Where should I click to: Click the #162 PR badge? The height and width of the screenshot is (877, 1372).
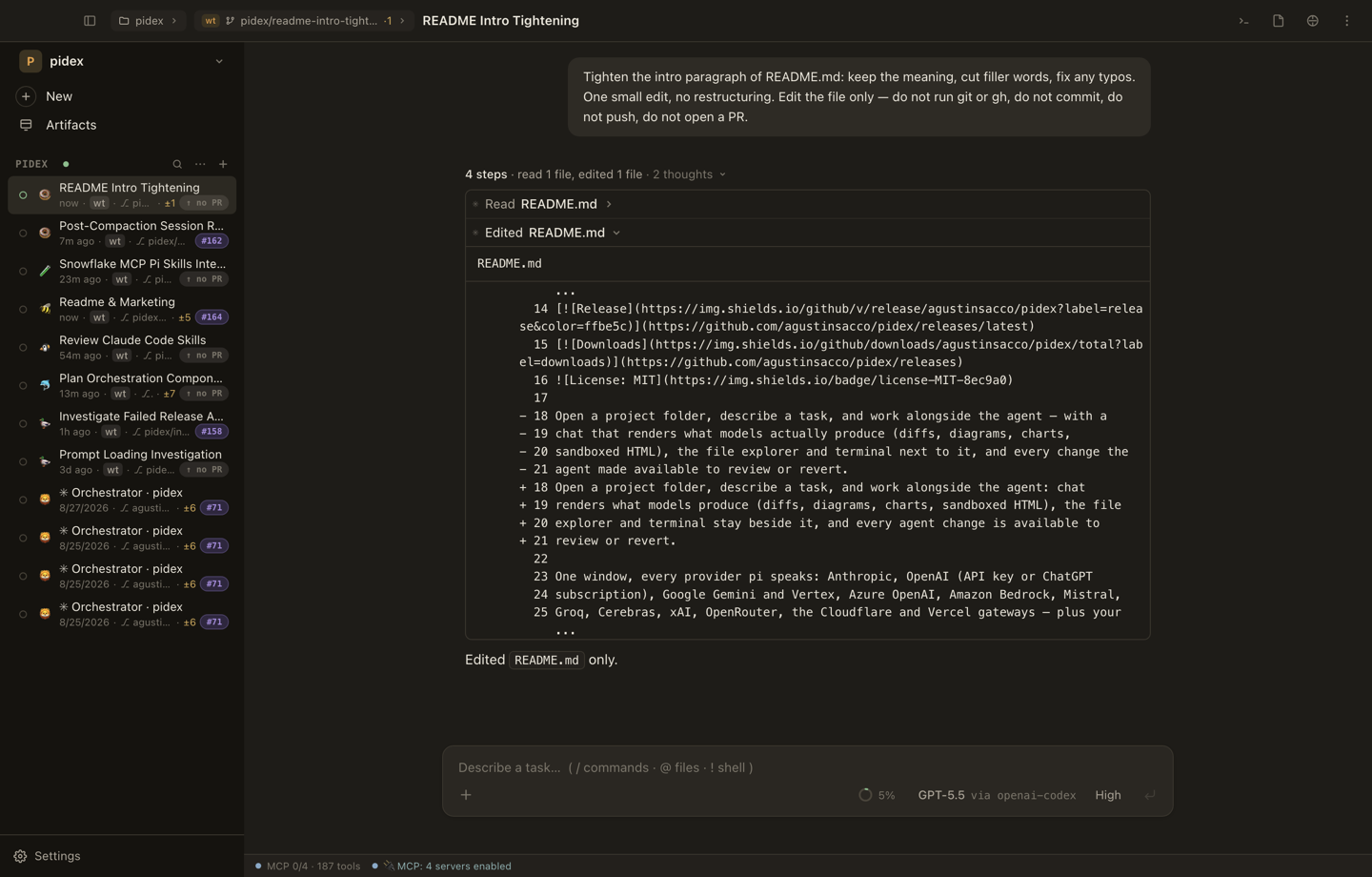[212, 241]
